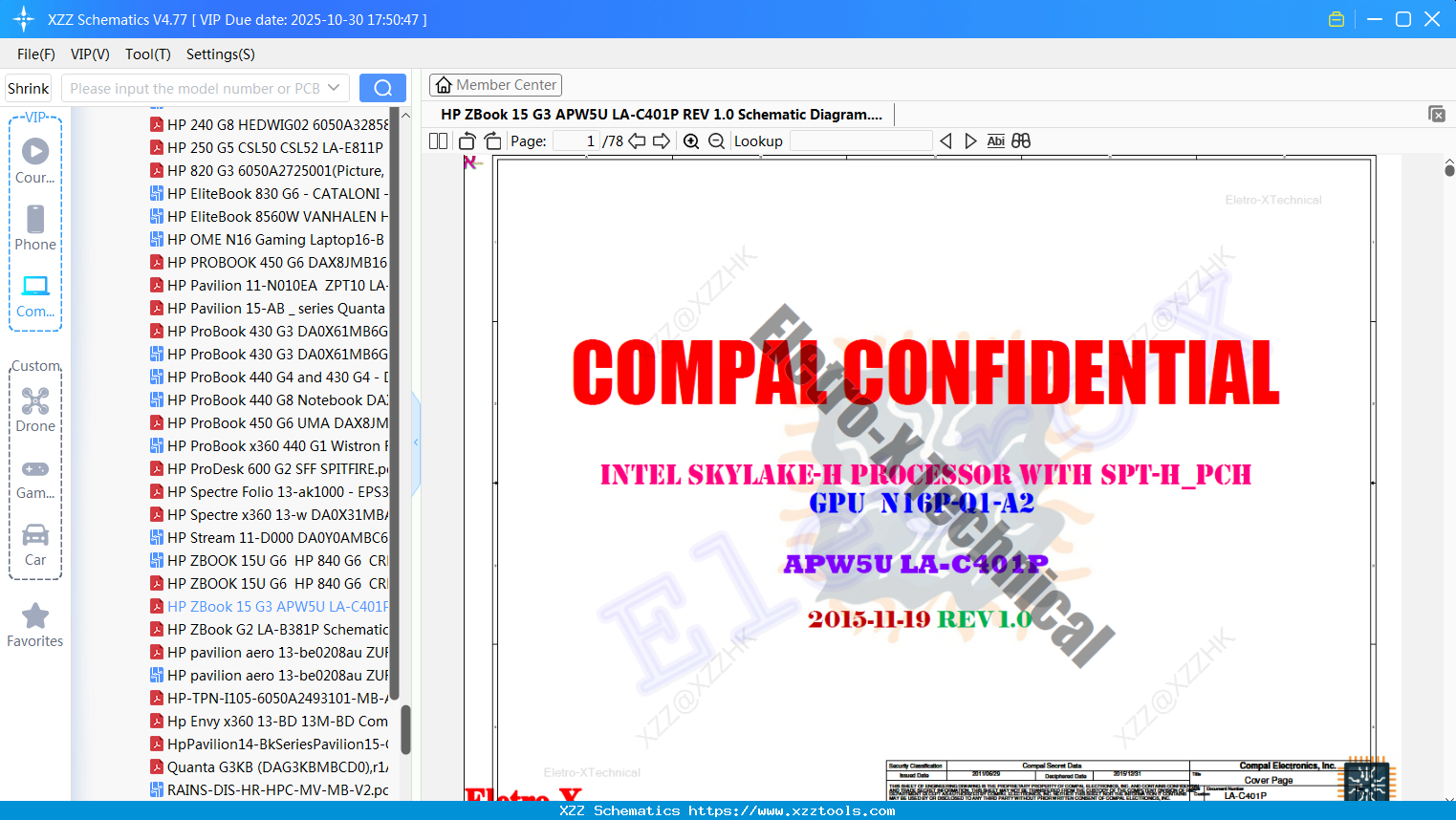The width and height of the screenshot is (1456, 820).
Task: Click the Lookup text field
Action: (x=860, y=140)
